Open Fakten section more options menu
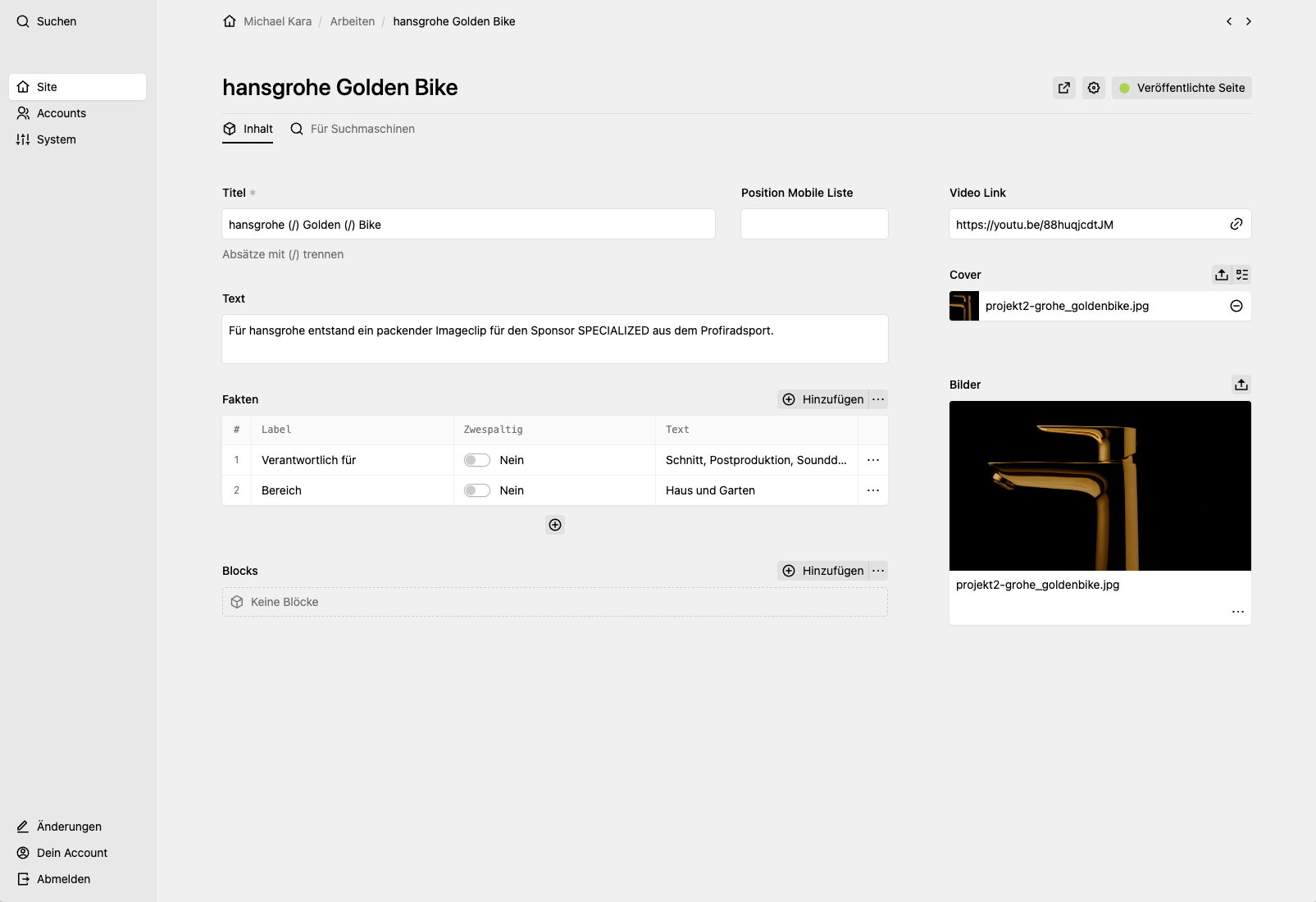The image size is (1316, 902). [x=878, y=399]
